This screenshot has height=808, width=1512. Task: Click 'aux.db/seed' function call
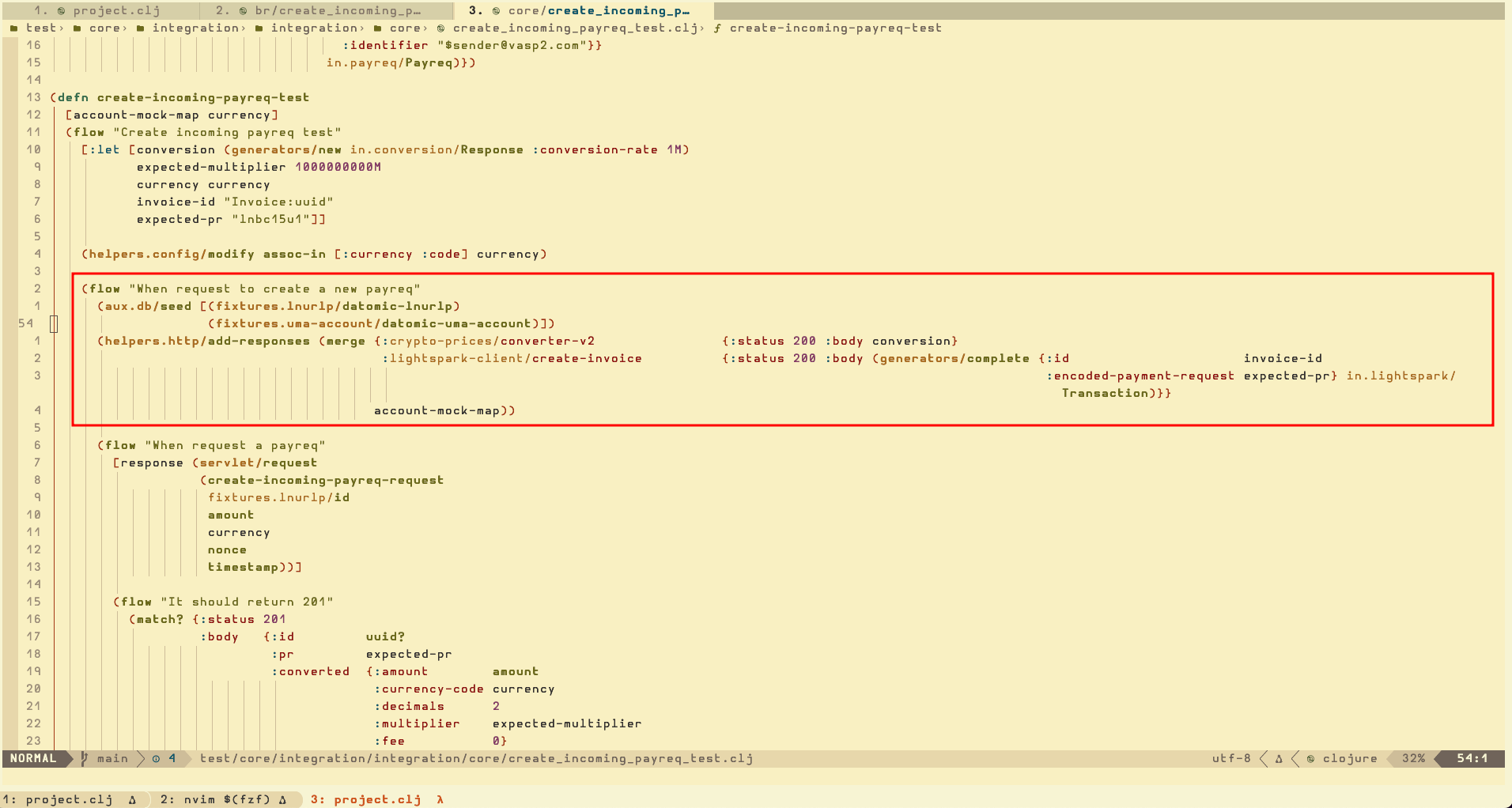pyautogui.click(x=148, y=307)
